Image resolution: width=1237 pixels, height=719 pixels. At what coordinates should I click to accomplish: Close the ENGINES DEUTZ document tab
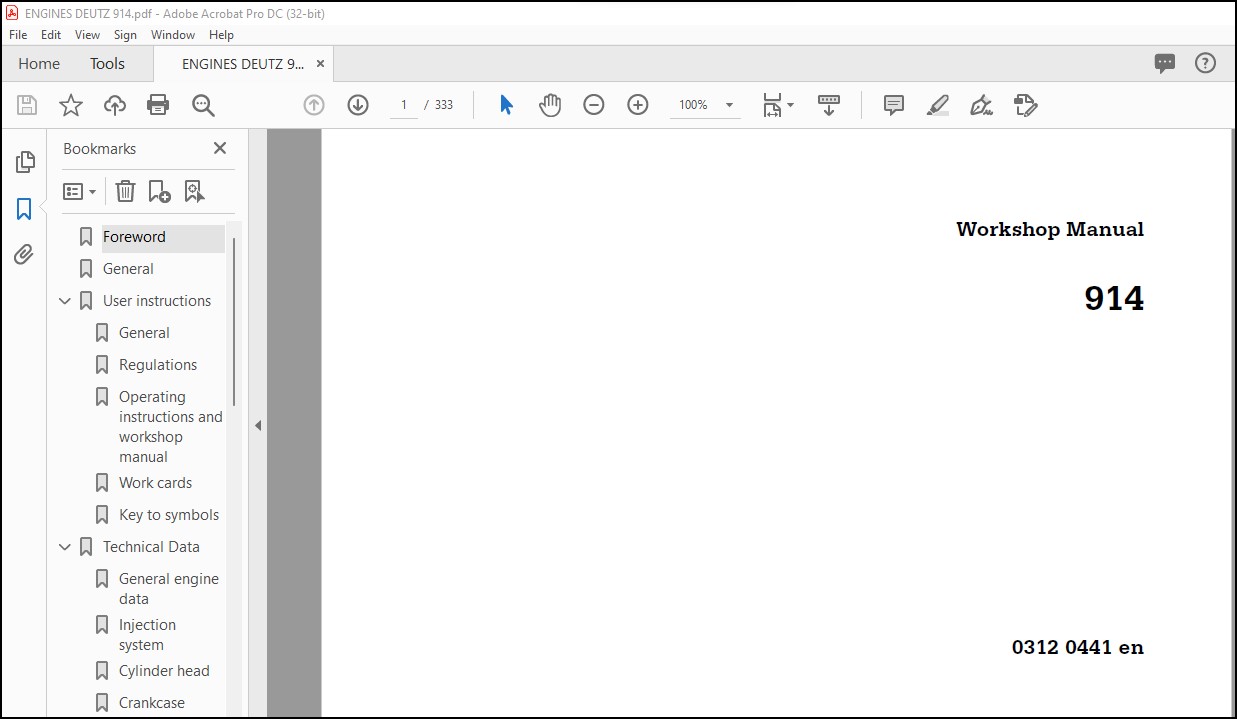pos(320,63)
